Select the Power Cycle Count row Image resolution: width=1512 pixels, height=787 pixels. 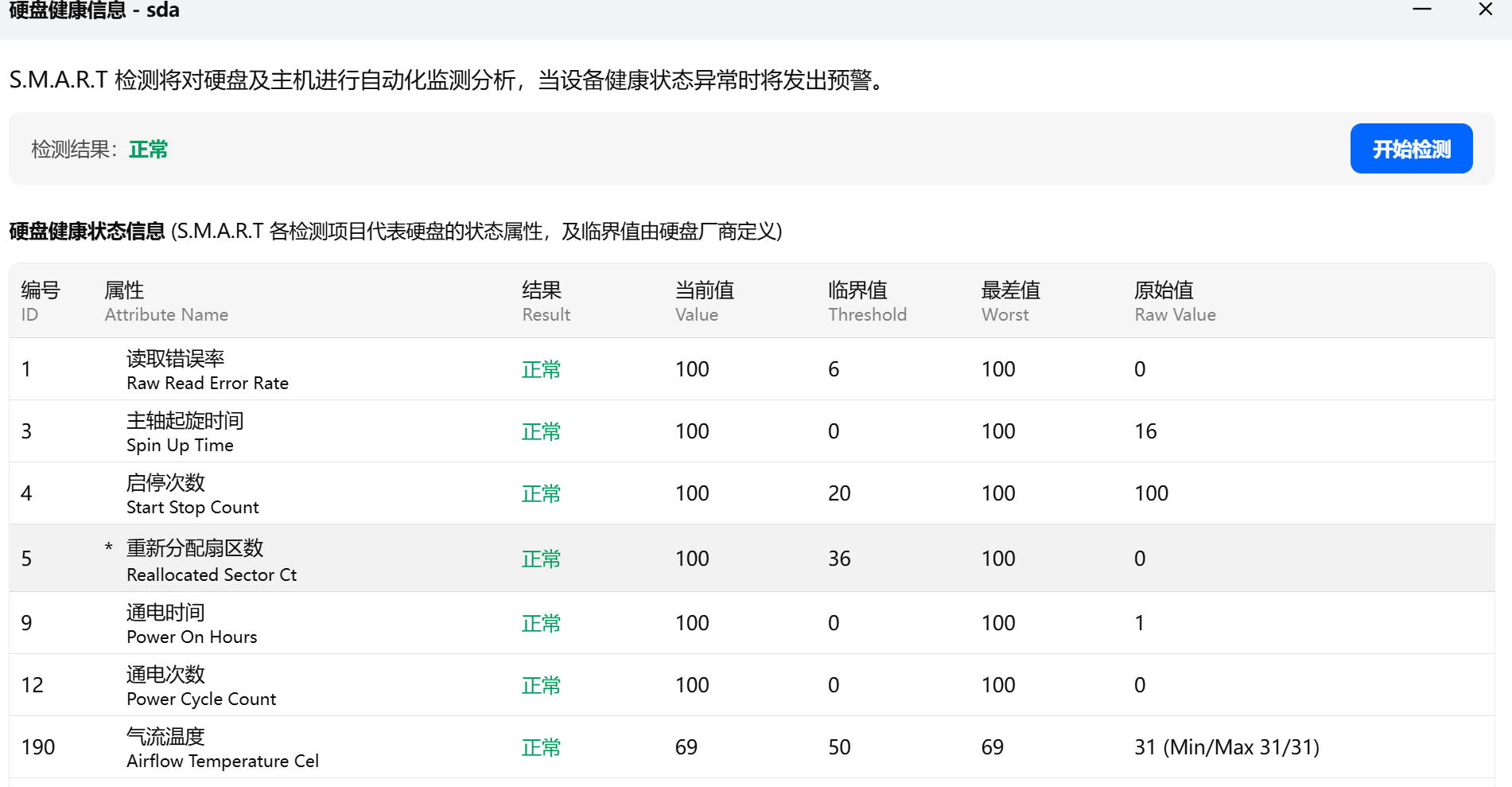[557, 685]
